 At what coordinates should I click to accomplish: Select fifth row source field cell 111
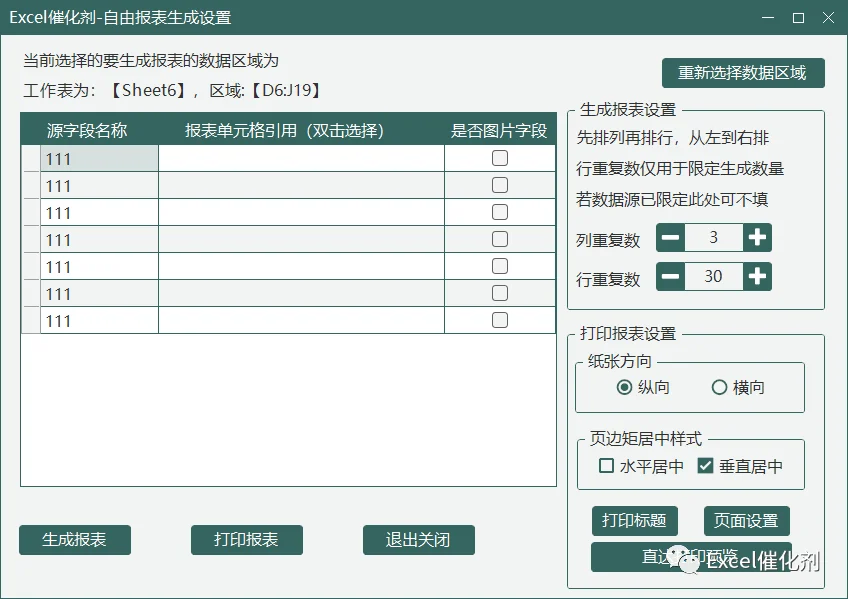pos(100,267)
